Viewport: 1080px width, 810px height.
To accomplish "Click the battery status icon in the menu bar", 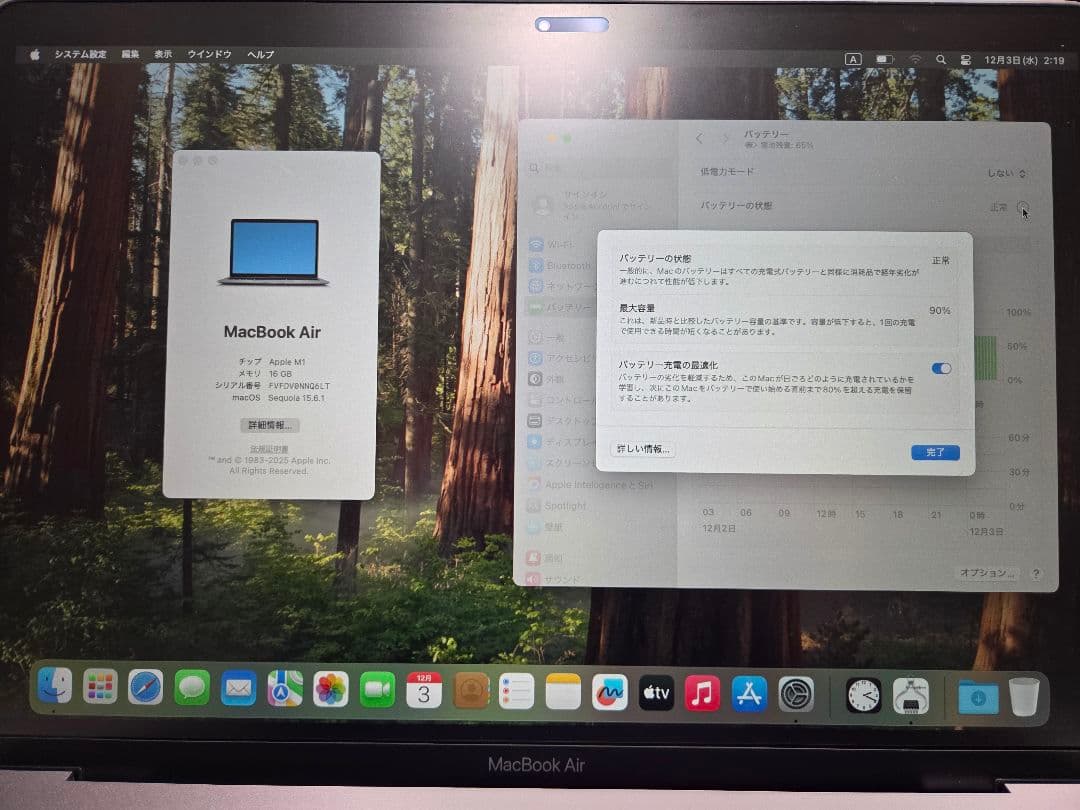I will coord(884,59).
